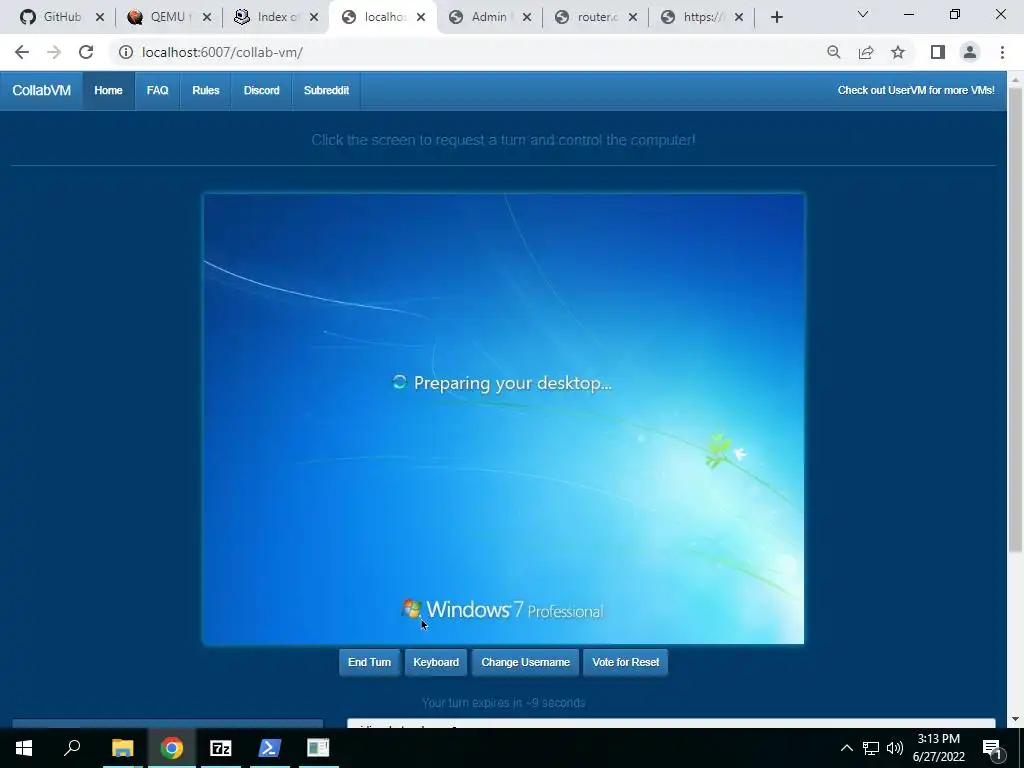The height and width of the screenshot is (768, 1024).
Task: Switch to the Index of tab
Action: click(276, 17)
